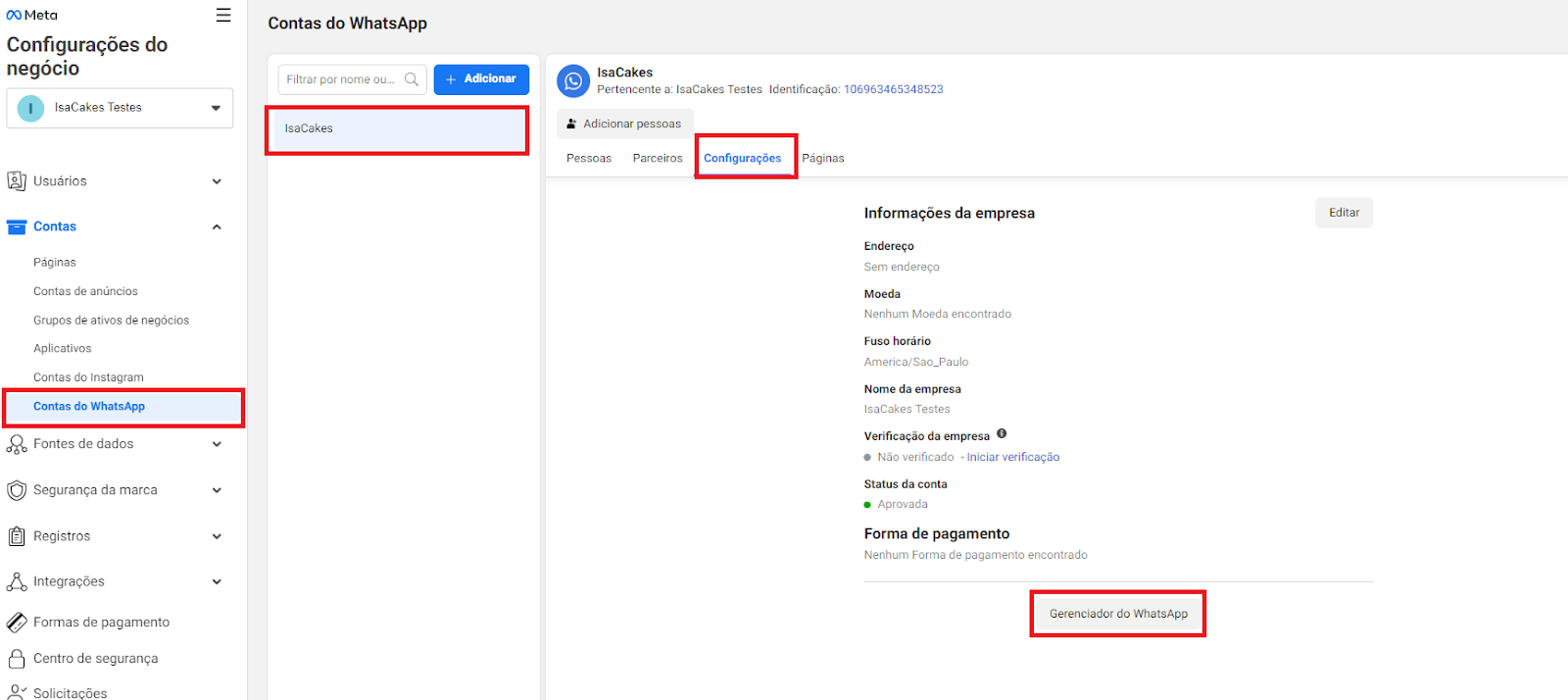Click the Contas folder icon

point(17,226)
